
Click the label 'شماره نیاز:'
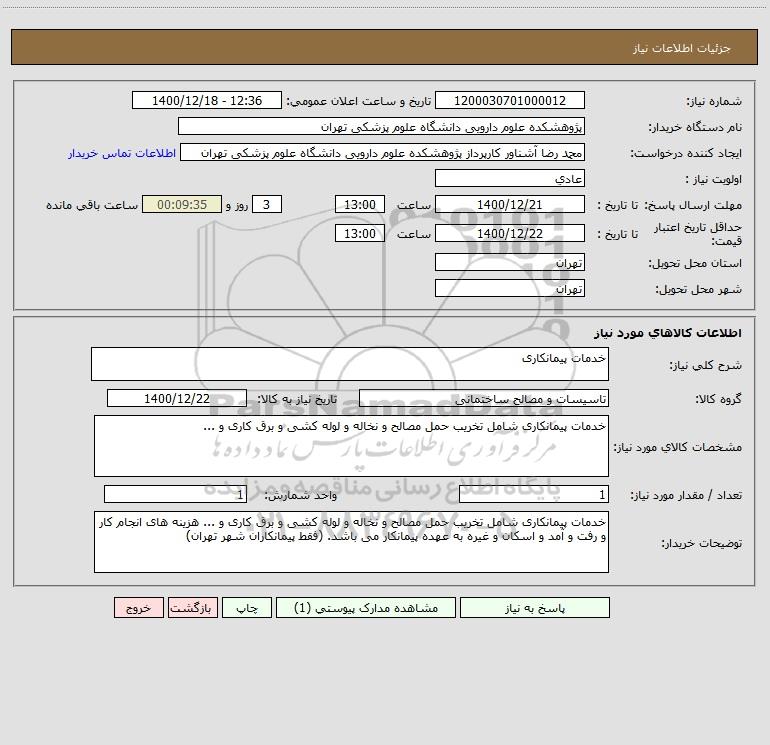click(x=714, y=101)
